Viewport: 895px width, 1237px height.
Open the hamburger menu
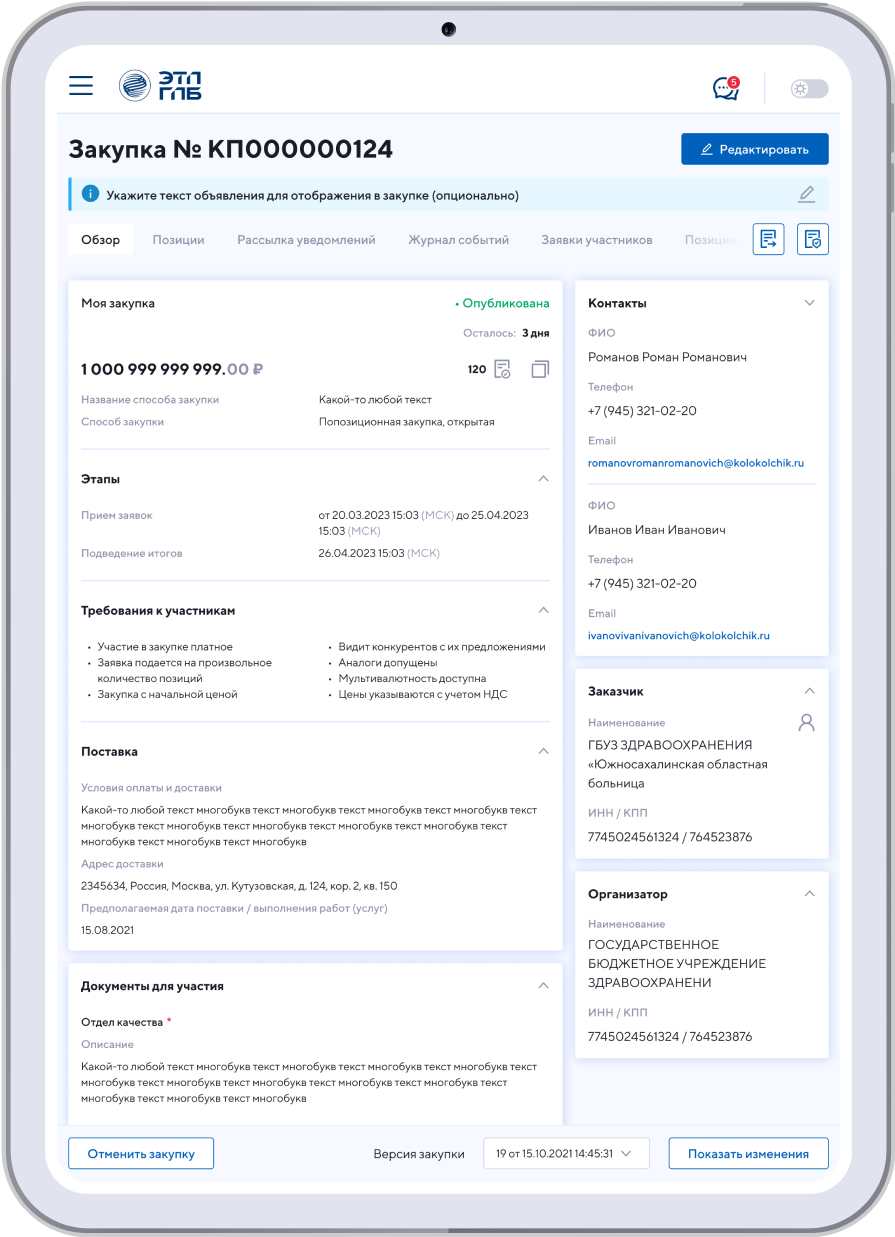pyautogui.click(x=81, y=86)
